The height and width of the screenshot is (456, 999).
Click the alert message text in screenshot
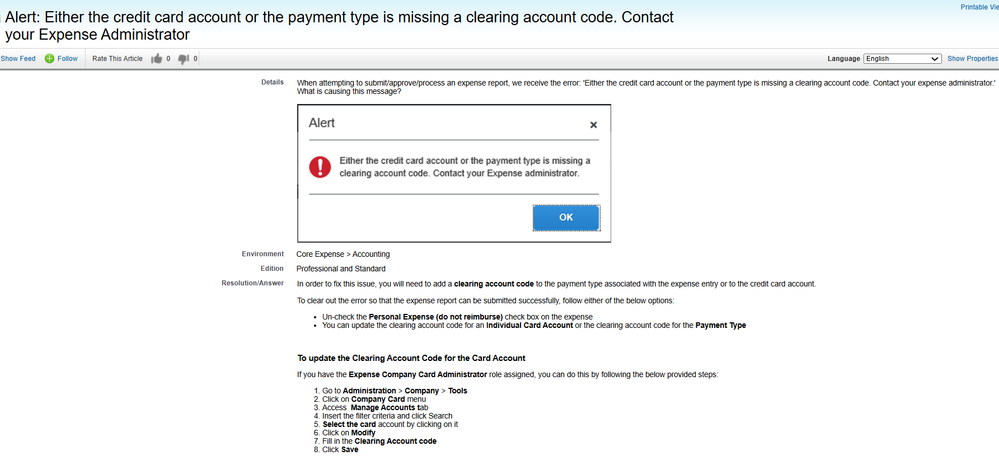(x=464, y=166)
